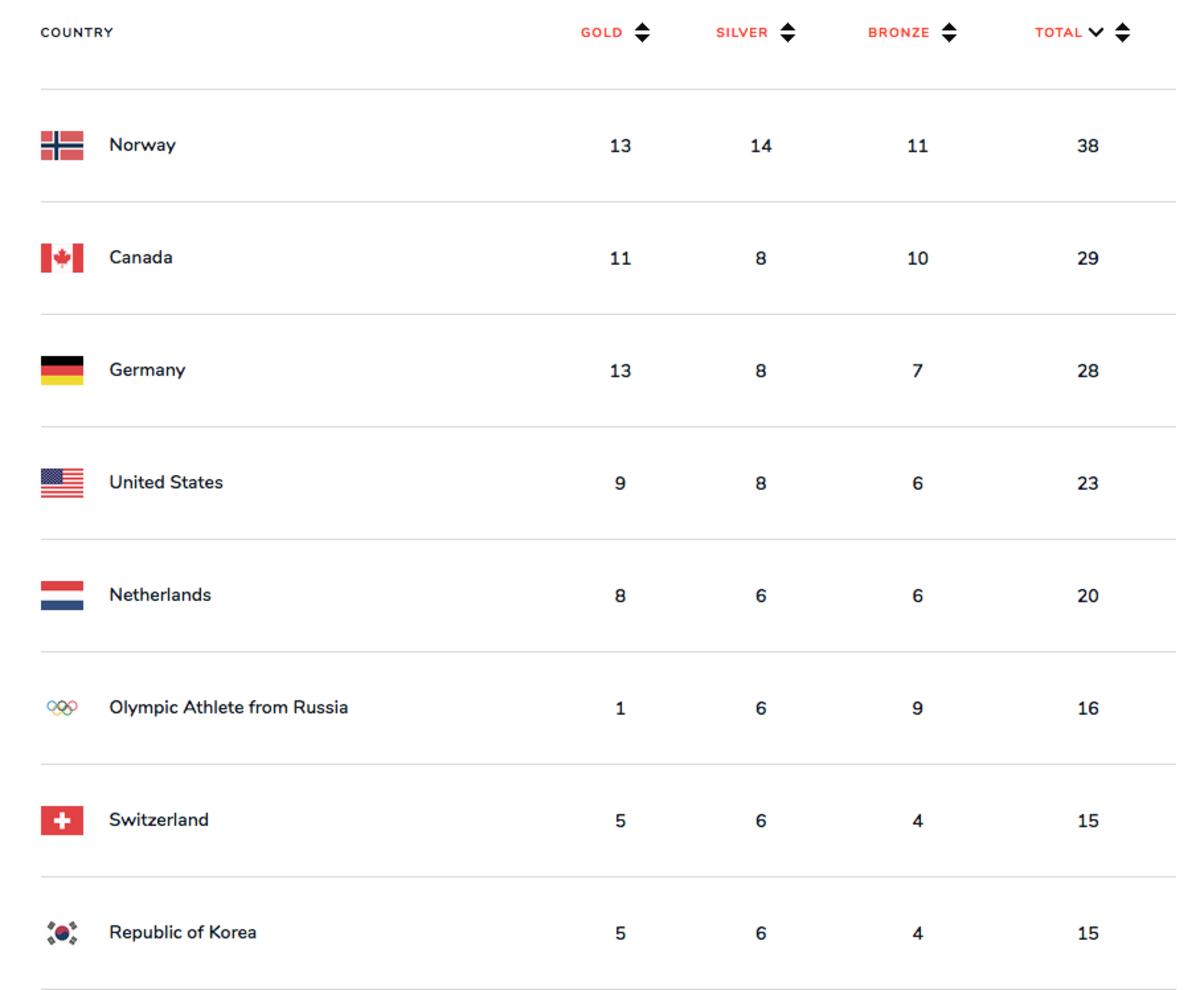
Task: Open the Norway country link
Action: click(x=142, y=145)
